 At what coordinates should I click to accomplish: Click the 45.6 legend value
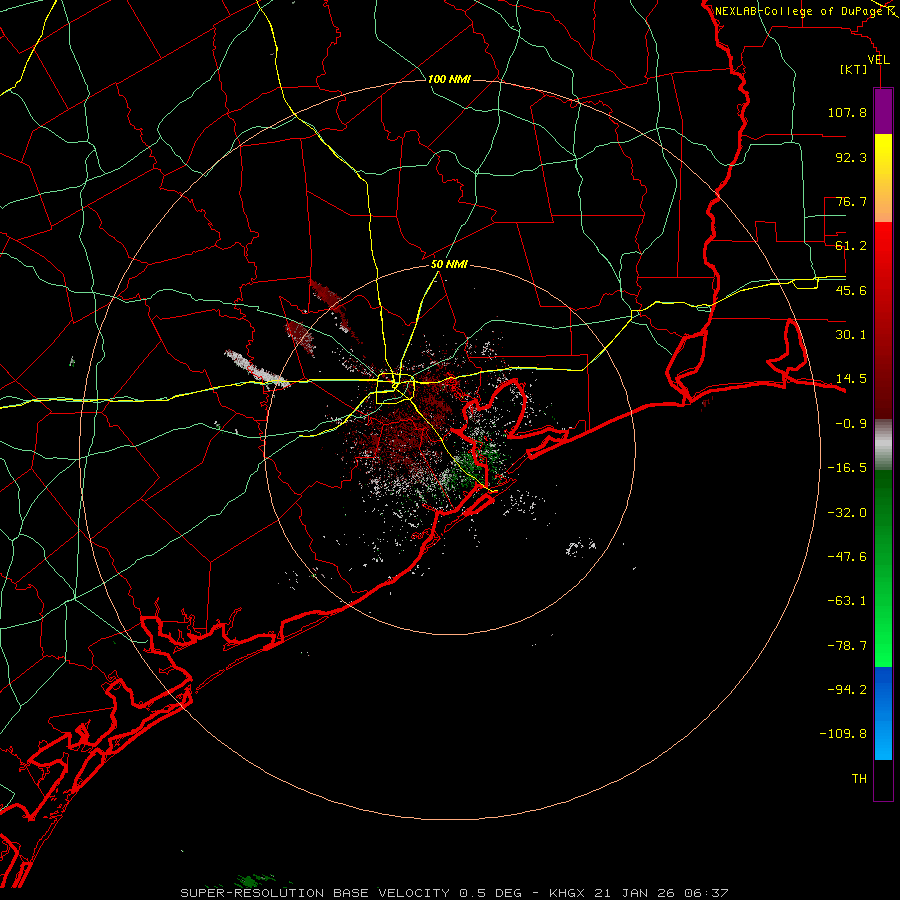click(851, 290)
